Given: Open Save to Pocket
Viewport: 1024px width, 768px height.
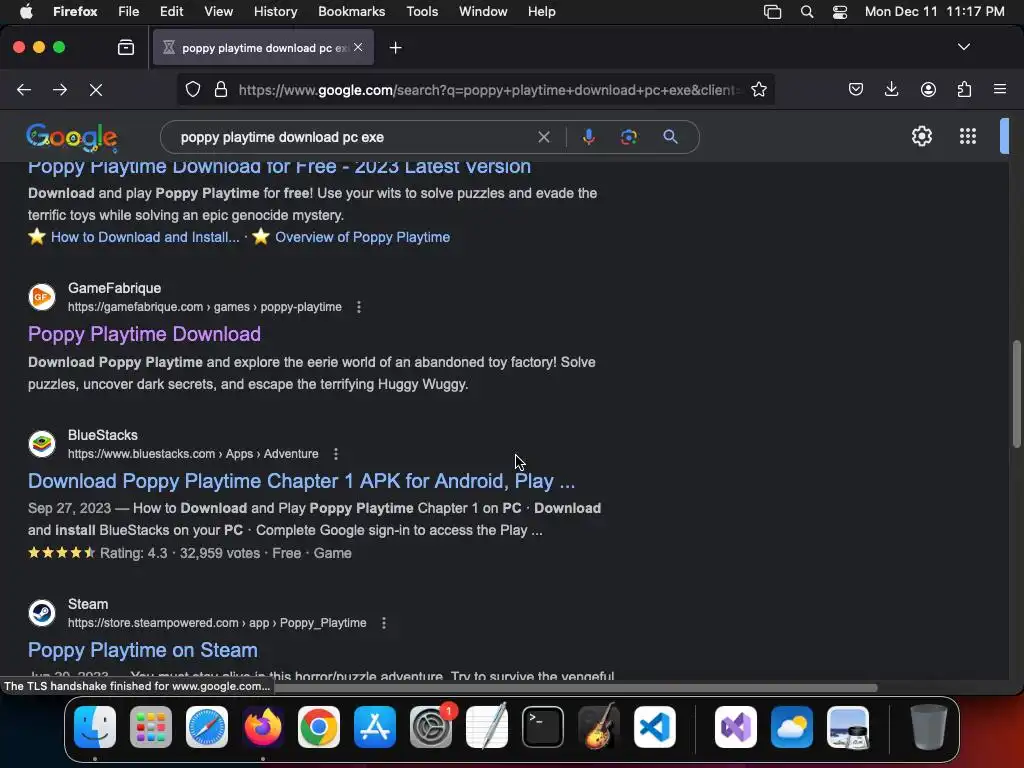Looking at the screenshot, I should click(856, 89).
